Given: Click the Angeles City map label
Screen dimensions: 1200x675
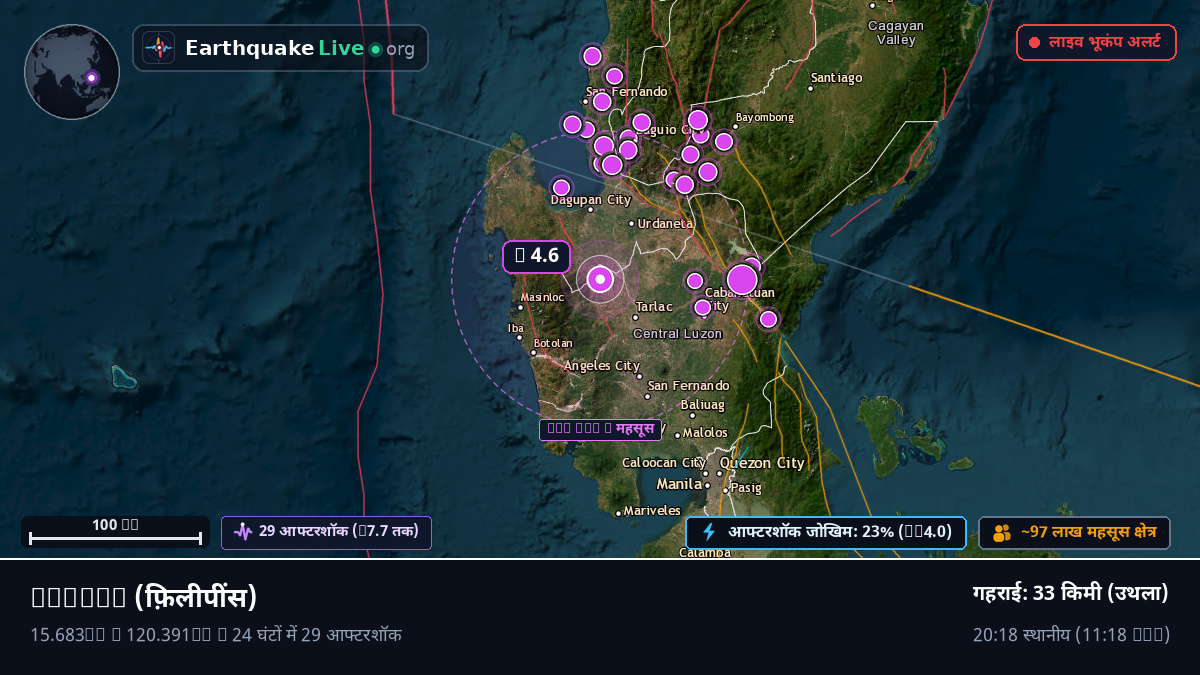Looking at the screenshot, I should [602, 366].
